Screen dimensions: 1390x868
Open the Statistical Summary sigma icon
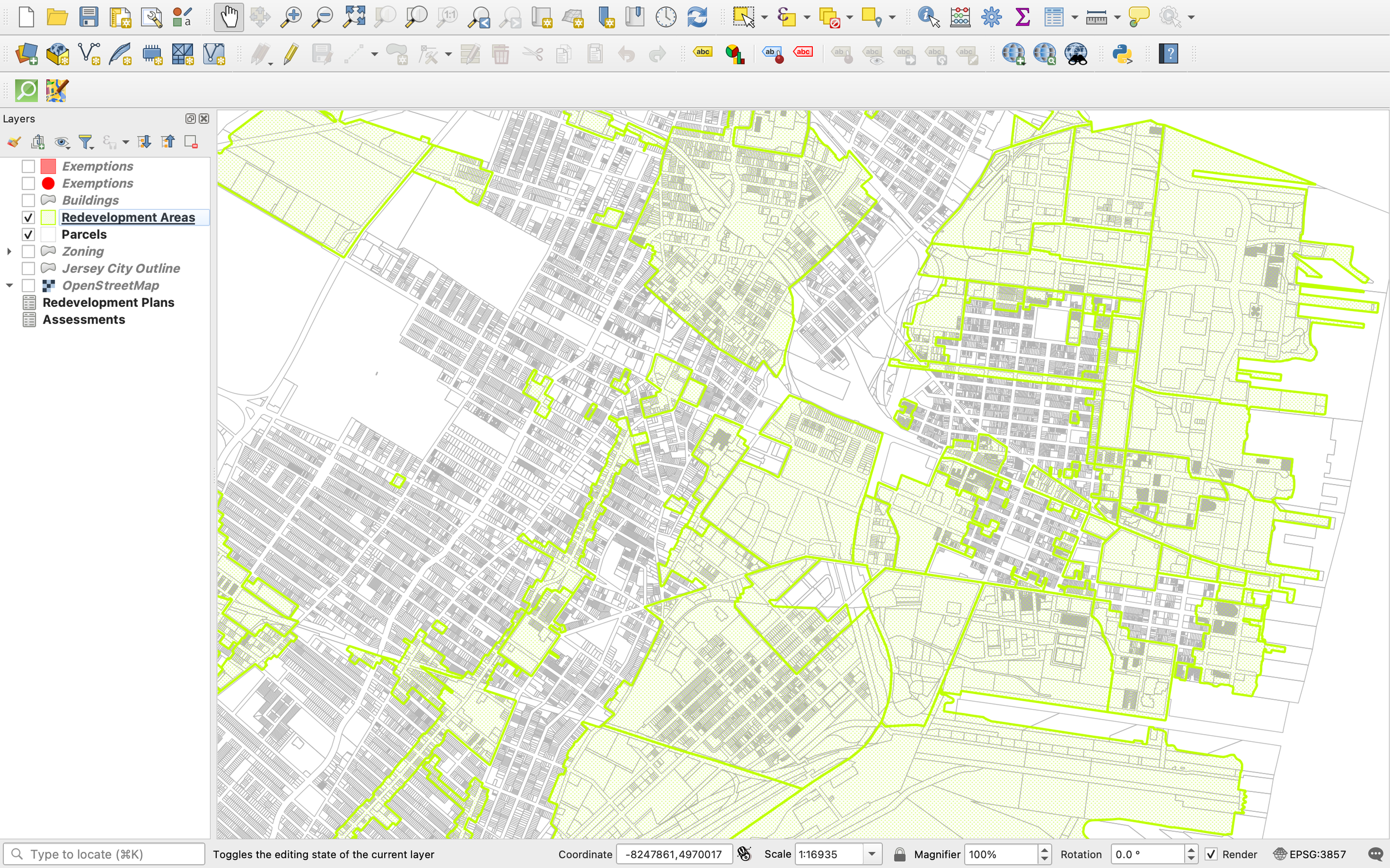pyautogui.click(x=1022, y=17)
